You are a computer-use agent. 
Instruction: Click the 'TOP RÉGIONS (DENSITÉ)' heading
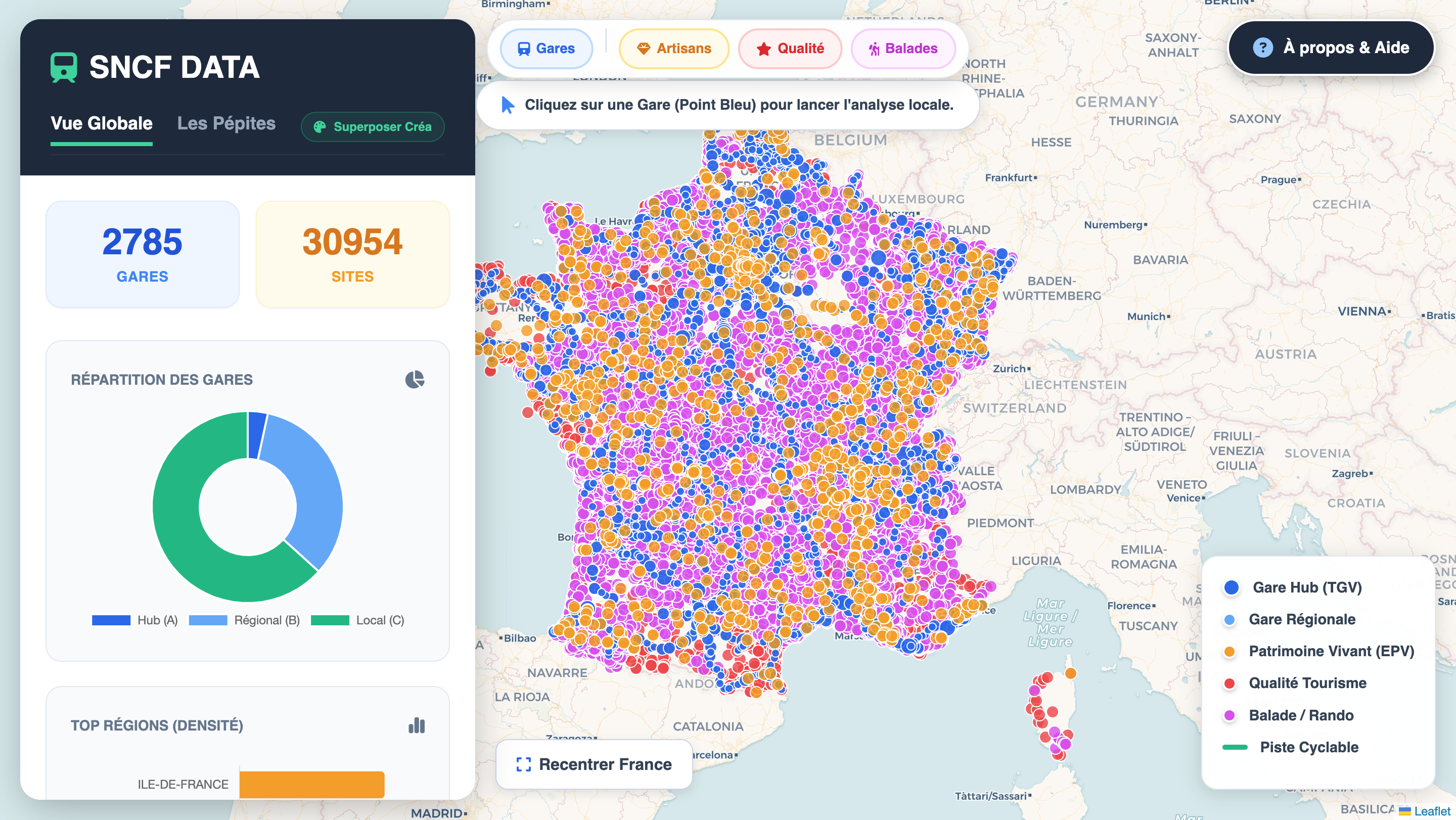(x=157, y=725)
